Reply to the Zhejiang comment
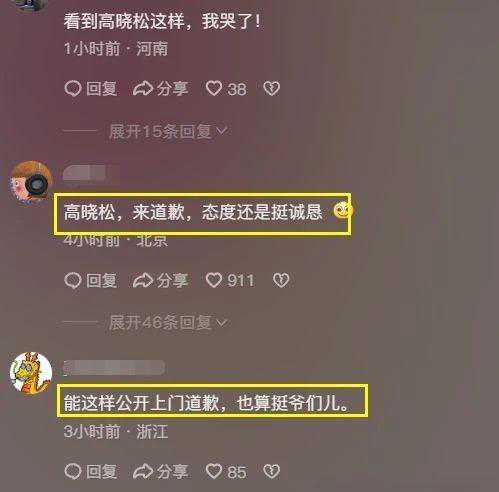The width and height of the screenshot is (499, 492). coord(91,472)
